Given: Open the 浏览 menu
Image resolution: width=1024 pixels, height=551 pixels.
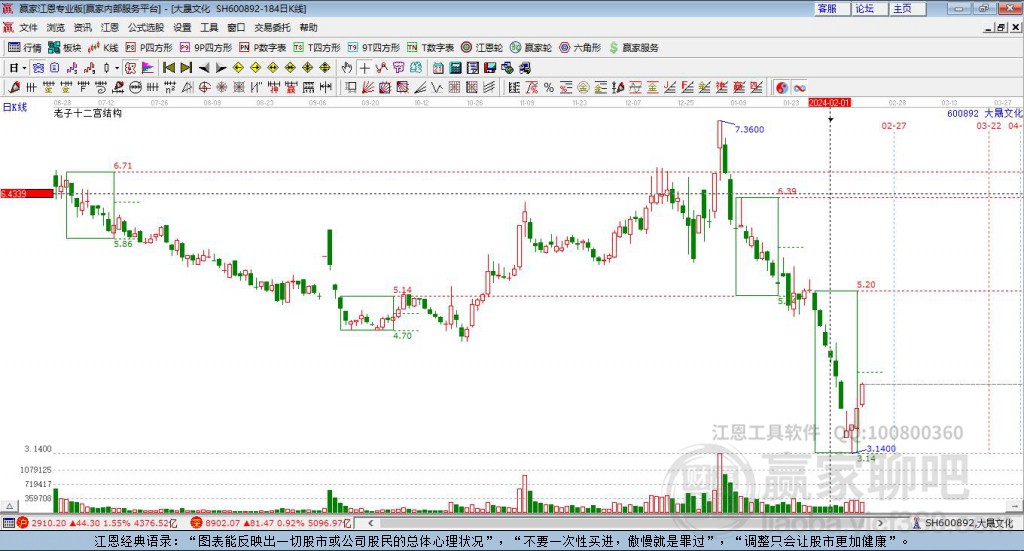Looking at the screenshot, I should [x=56, y=27].
